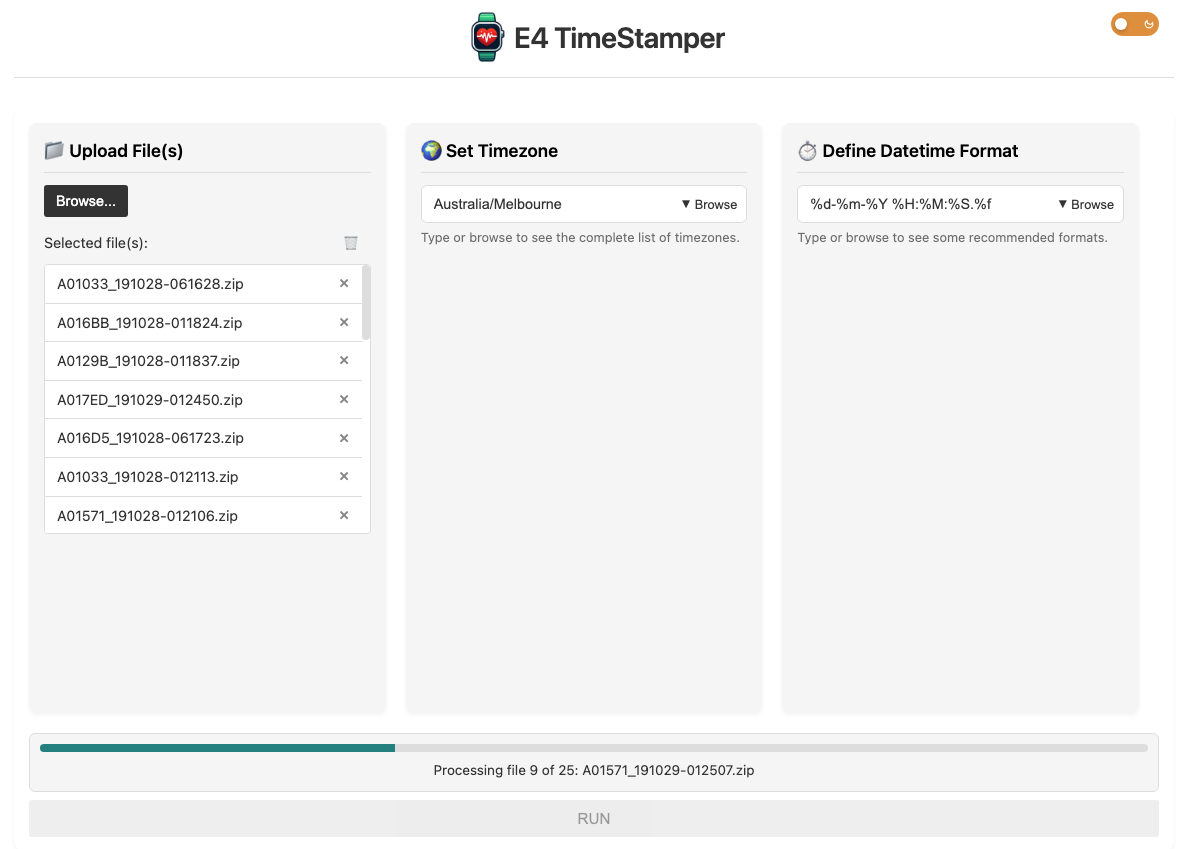
Task: Click the E4 TimeStamper title
Action: 619,38
